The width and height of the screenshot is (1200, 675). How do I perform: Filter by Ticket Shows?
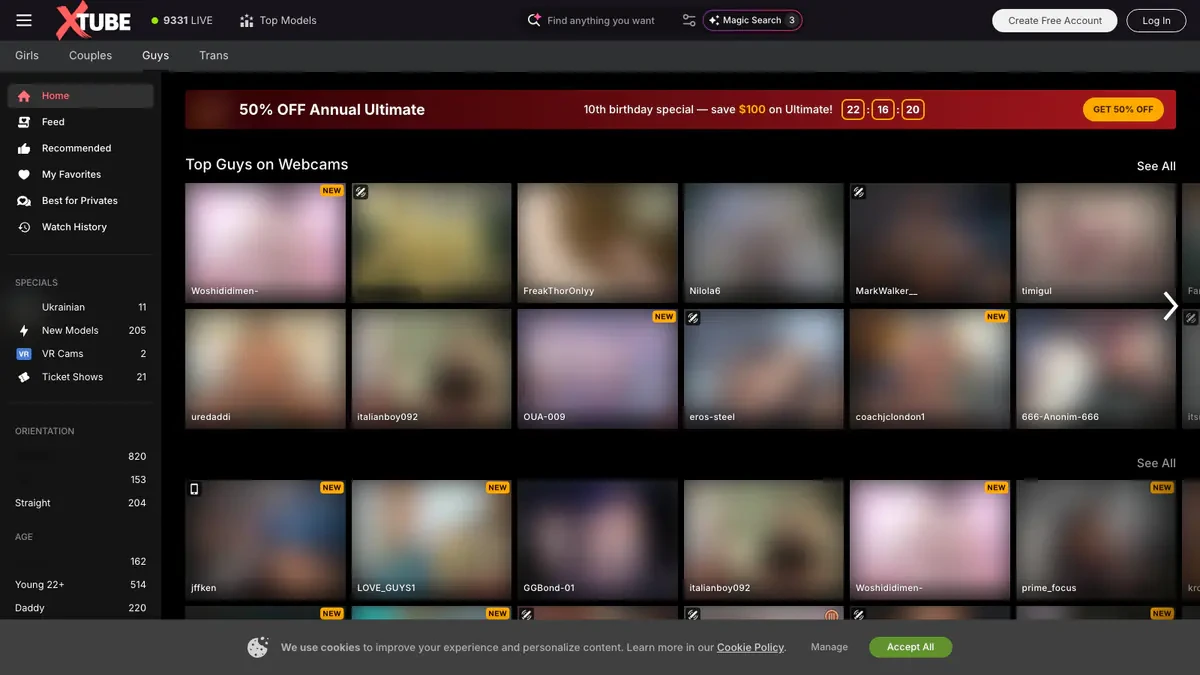pos(81,377)
